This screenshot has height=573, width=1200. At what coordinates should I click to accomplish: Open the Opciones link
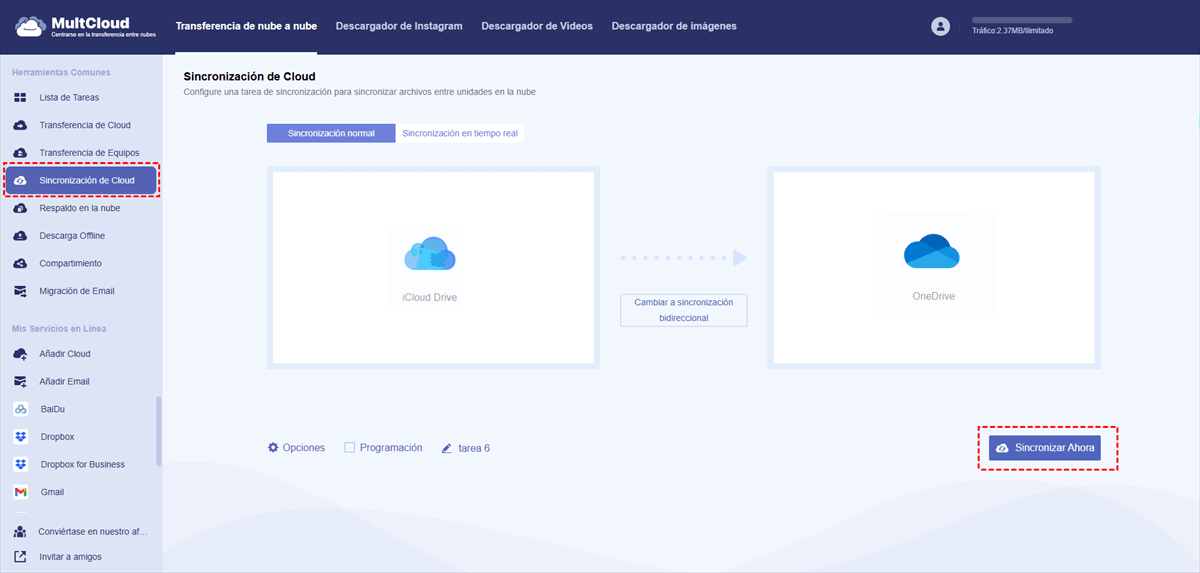[x=304, y=448]
